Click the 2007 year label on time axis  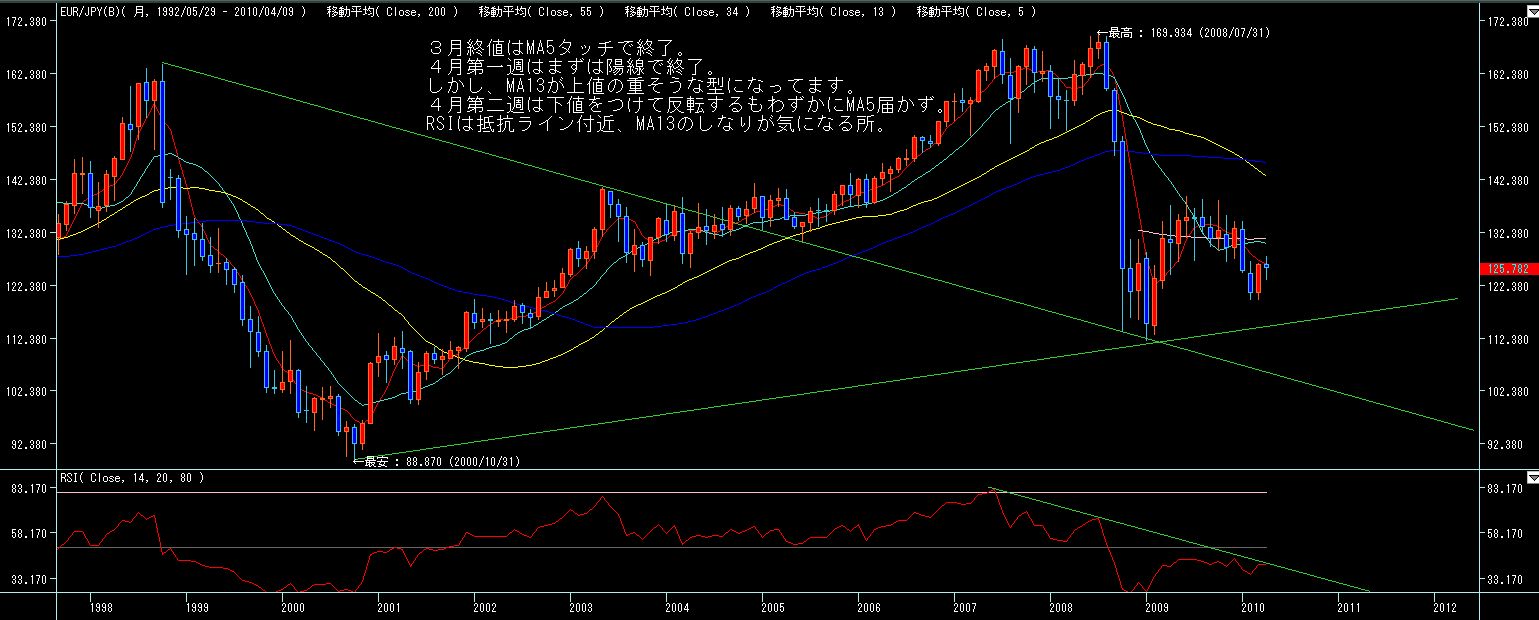click(x=964, y=606)
